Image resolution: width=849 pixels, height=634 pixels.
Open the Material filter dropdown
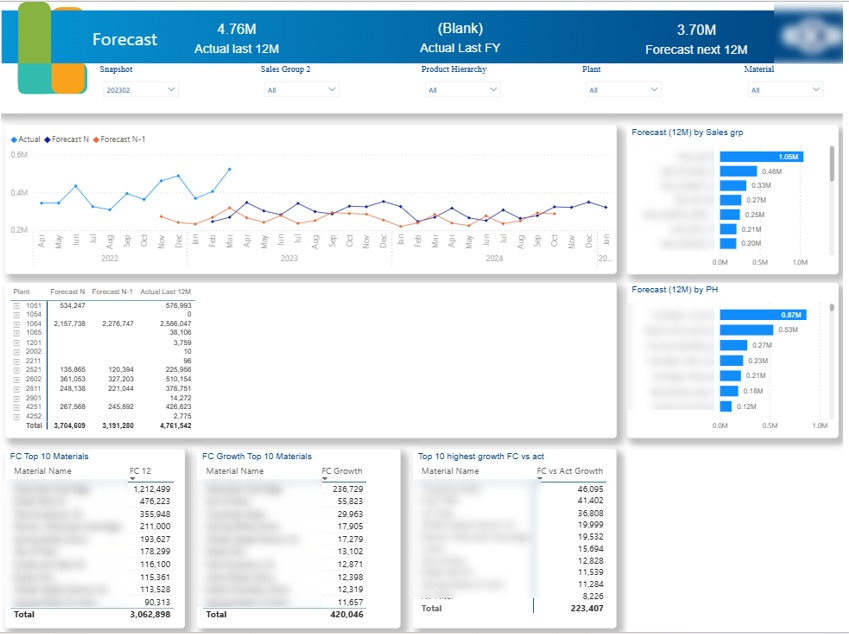pyautogui.click(x=784, y=88)
